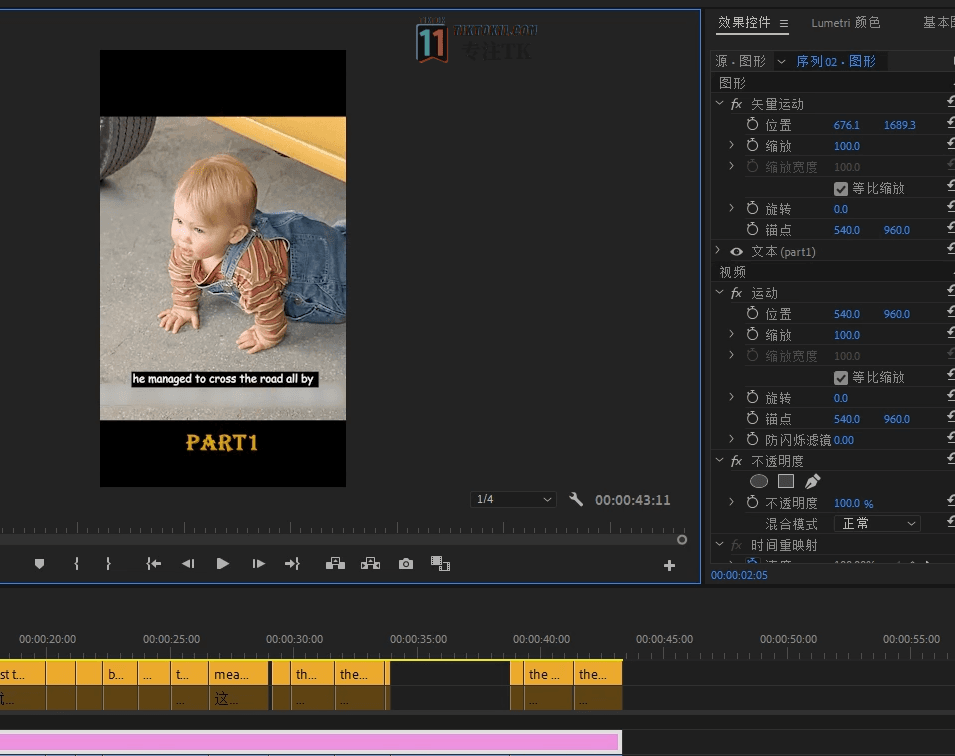This screenshot has width=955, height=756.
Task: Click the 序列 02 · 图形 sequence link
Action: (835, 61)
